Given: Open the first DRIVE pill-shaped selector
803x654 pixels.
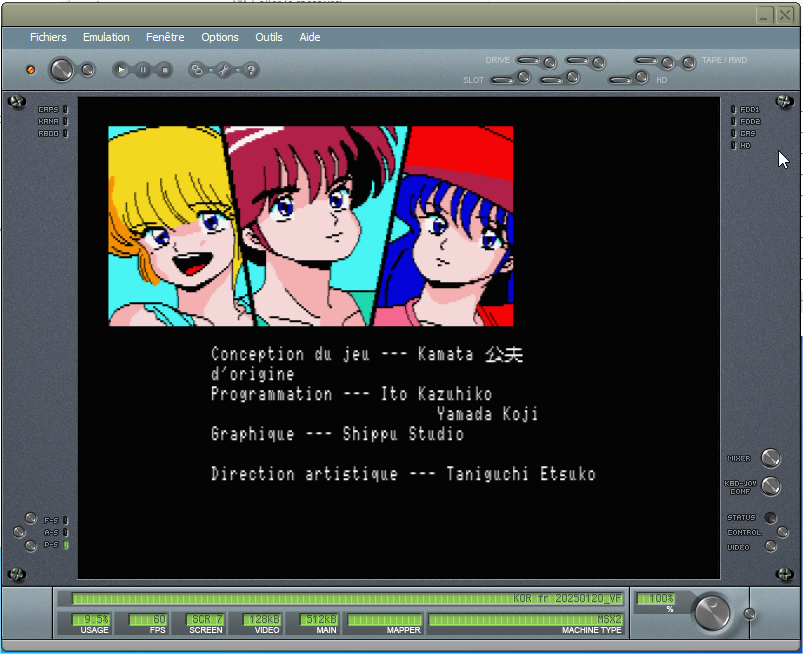Looking at the screenshot, I should [529, 60].
